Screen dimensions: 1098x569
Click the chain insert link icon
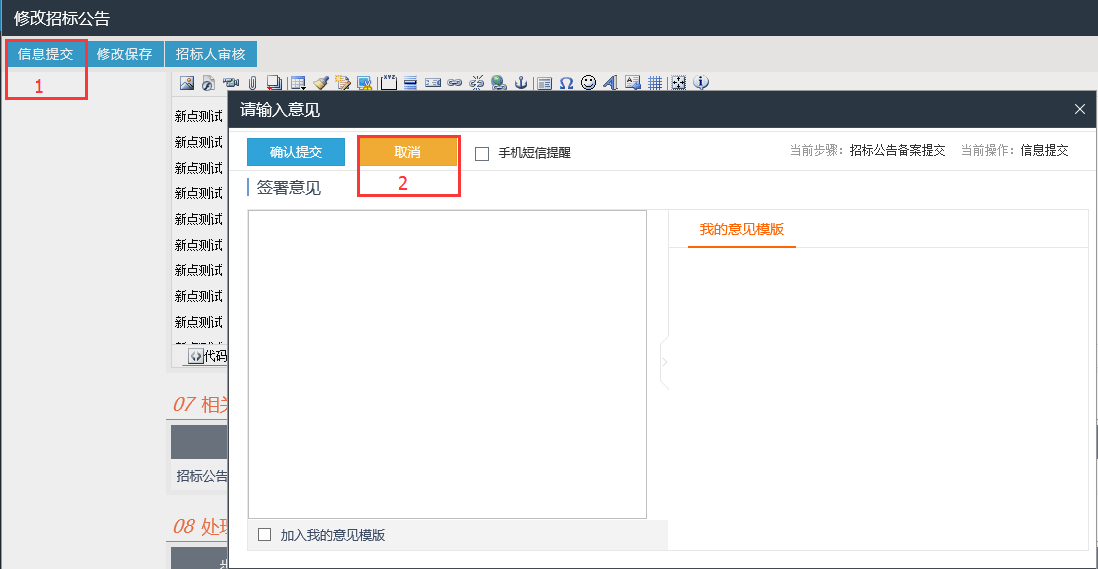point(455,83)
